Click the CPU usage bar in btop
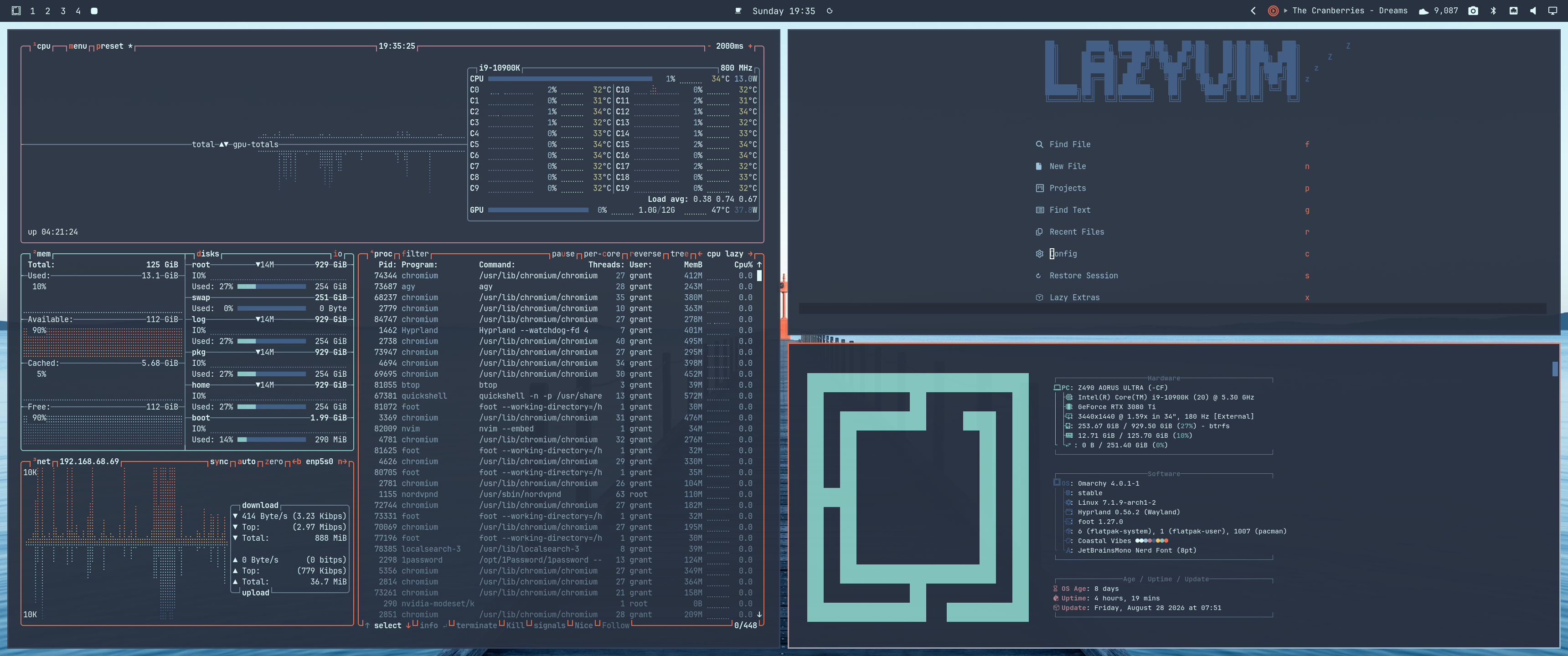This screenshot has height=656, width=1568. click(570, 78)
